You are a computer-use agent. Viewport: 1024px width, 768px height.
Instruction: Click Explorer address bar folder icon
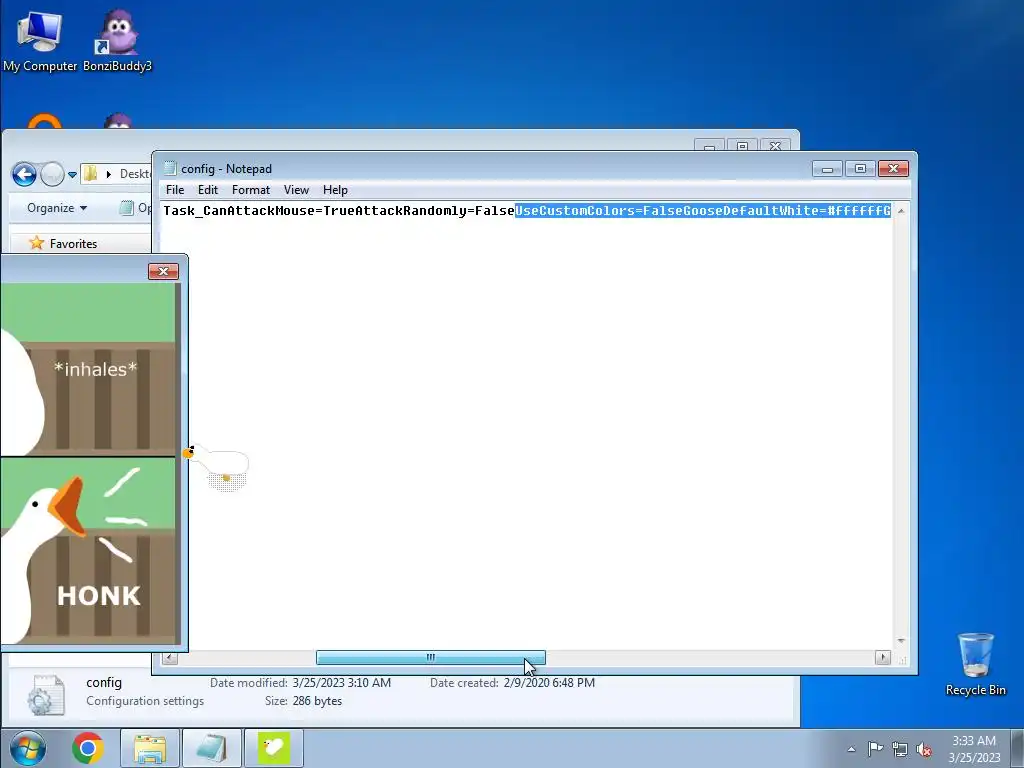91,174
